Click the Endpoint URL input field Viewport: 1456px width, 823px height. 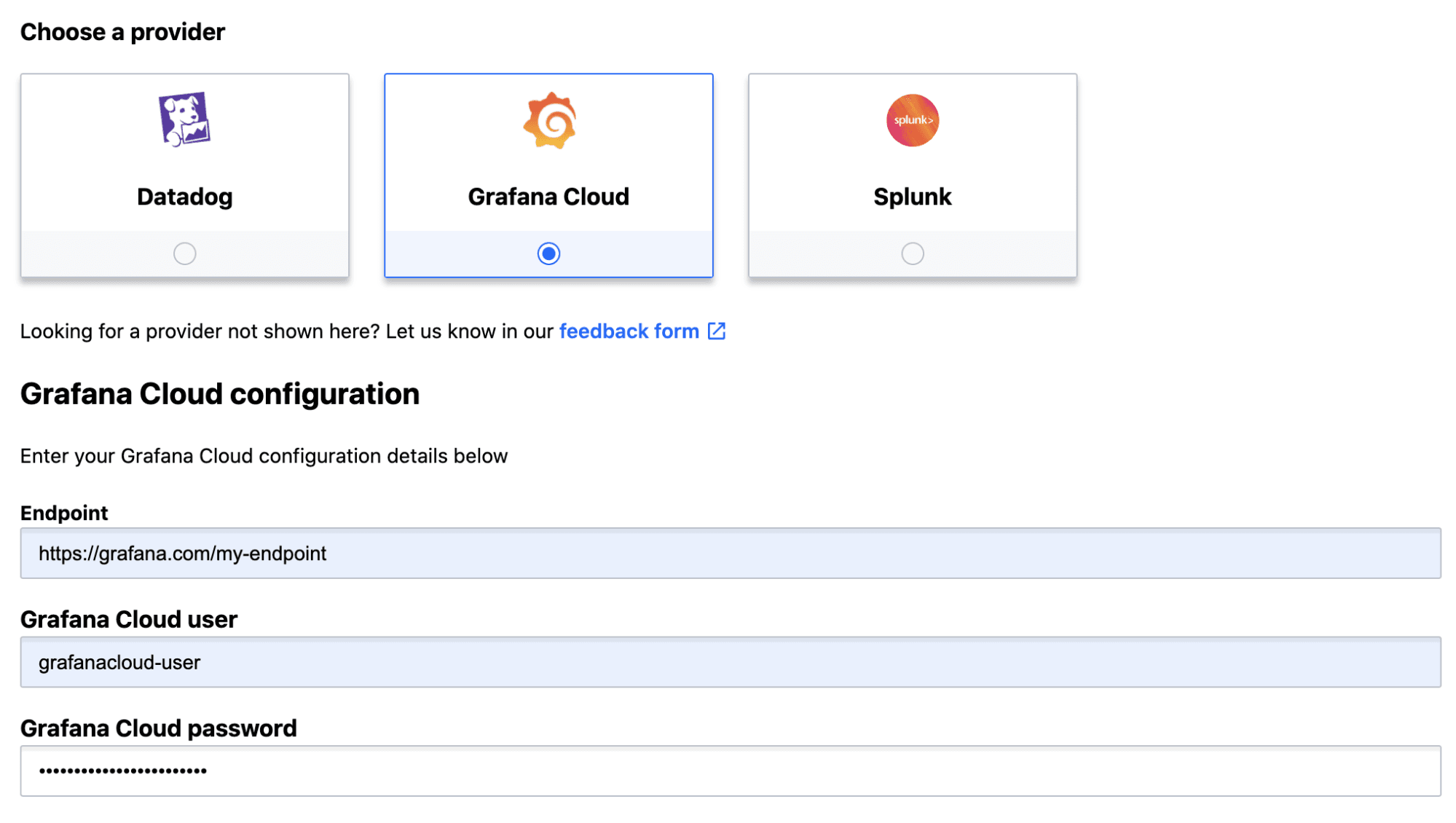(730, 554)
